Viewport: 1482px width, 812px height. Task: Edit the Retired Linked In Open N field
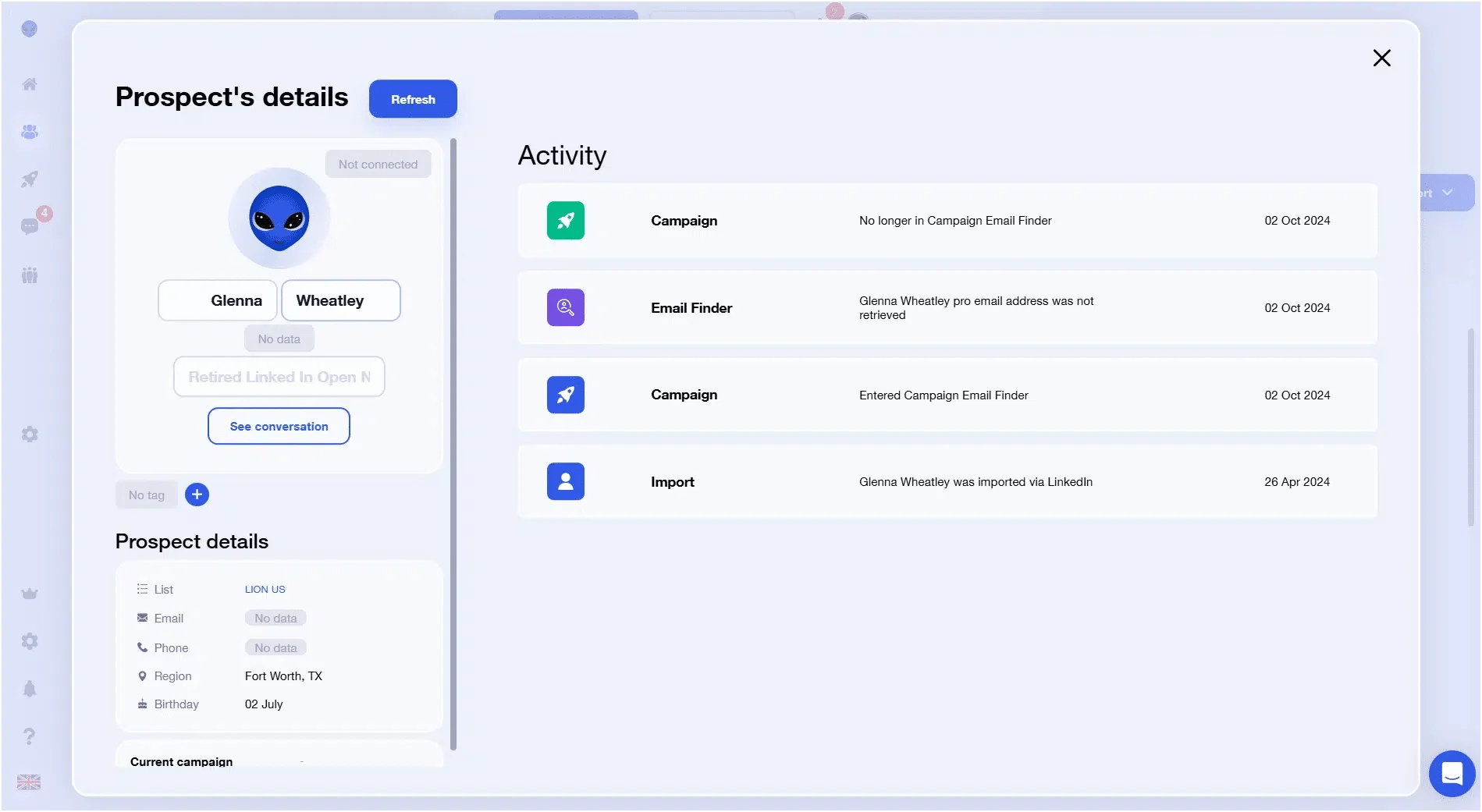[279, 377]
